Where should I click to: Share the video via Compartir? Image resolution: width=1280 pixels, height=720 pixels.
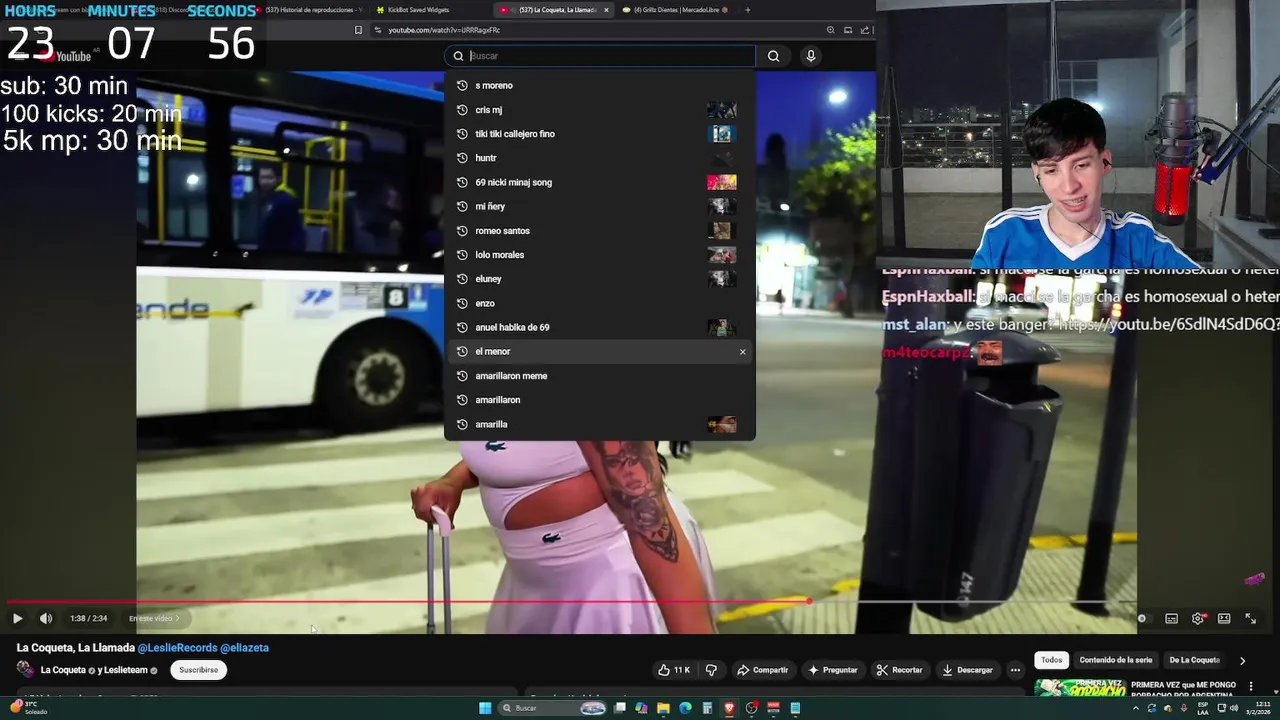(762, 670)
